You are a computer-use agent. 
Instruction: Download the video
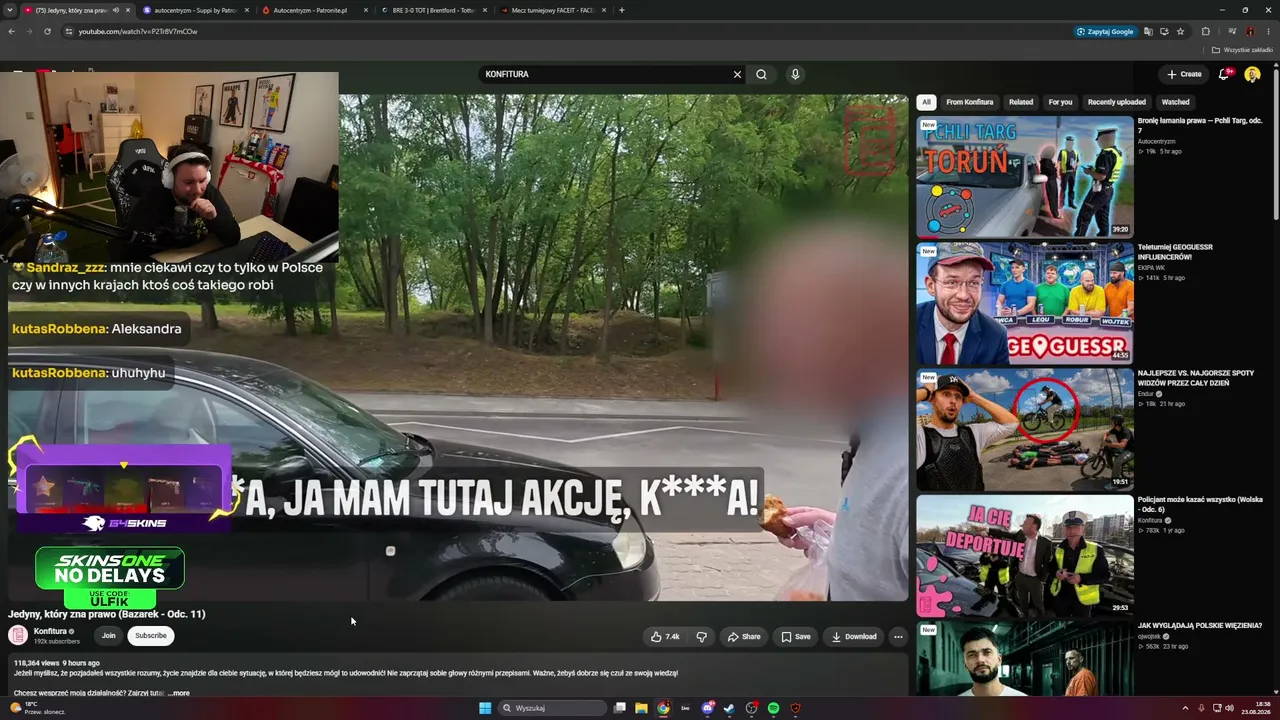coord(854,636)
